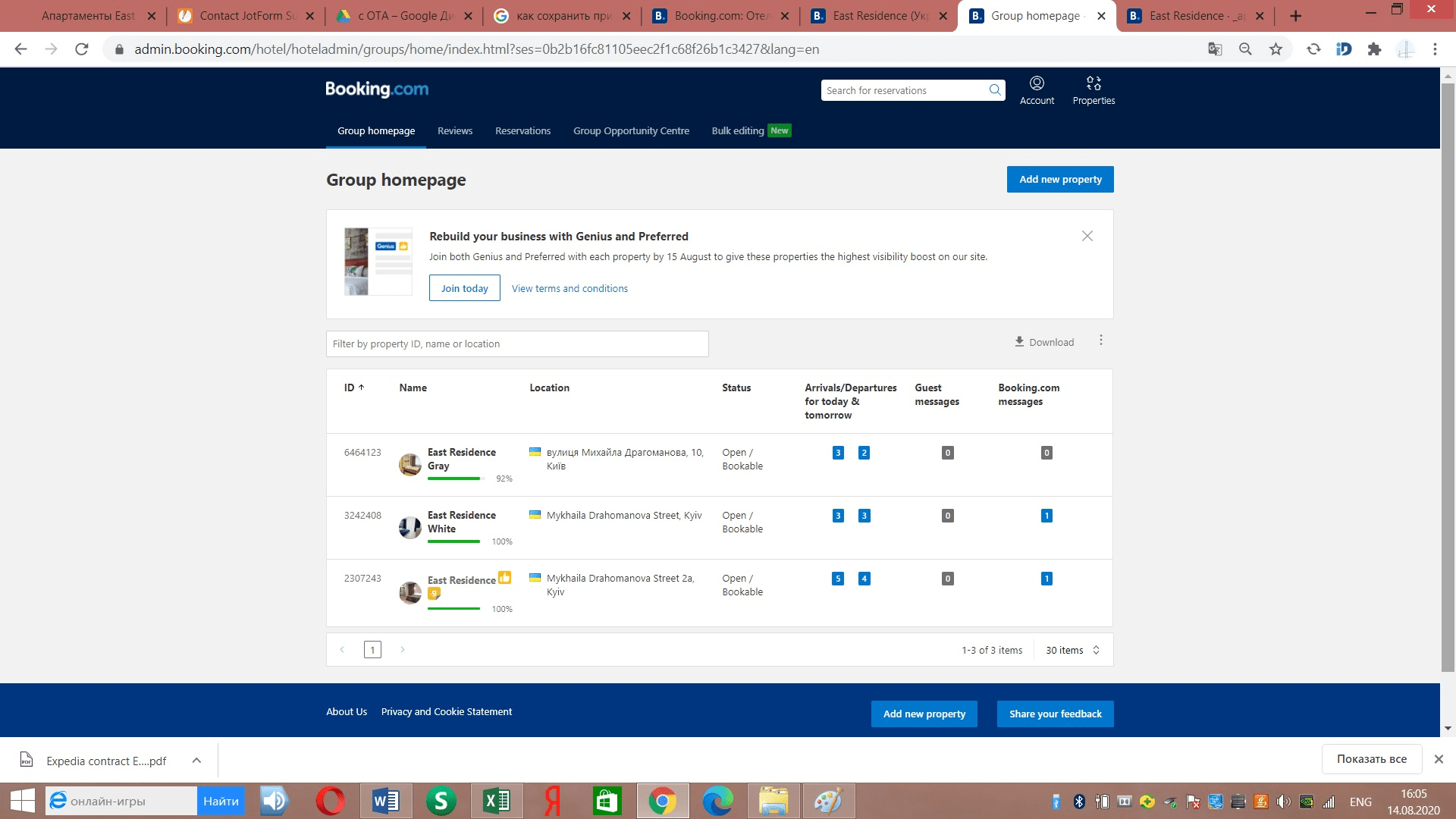1456x819 pixels.
Task: Click the browser back arrow
Action: (20, 49)
